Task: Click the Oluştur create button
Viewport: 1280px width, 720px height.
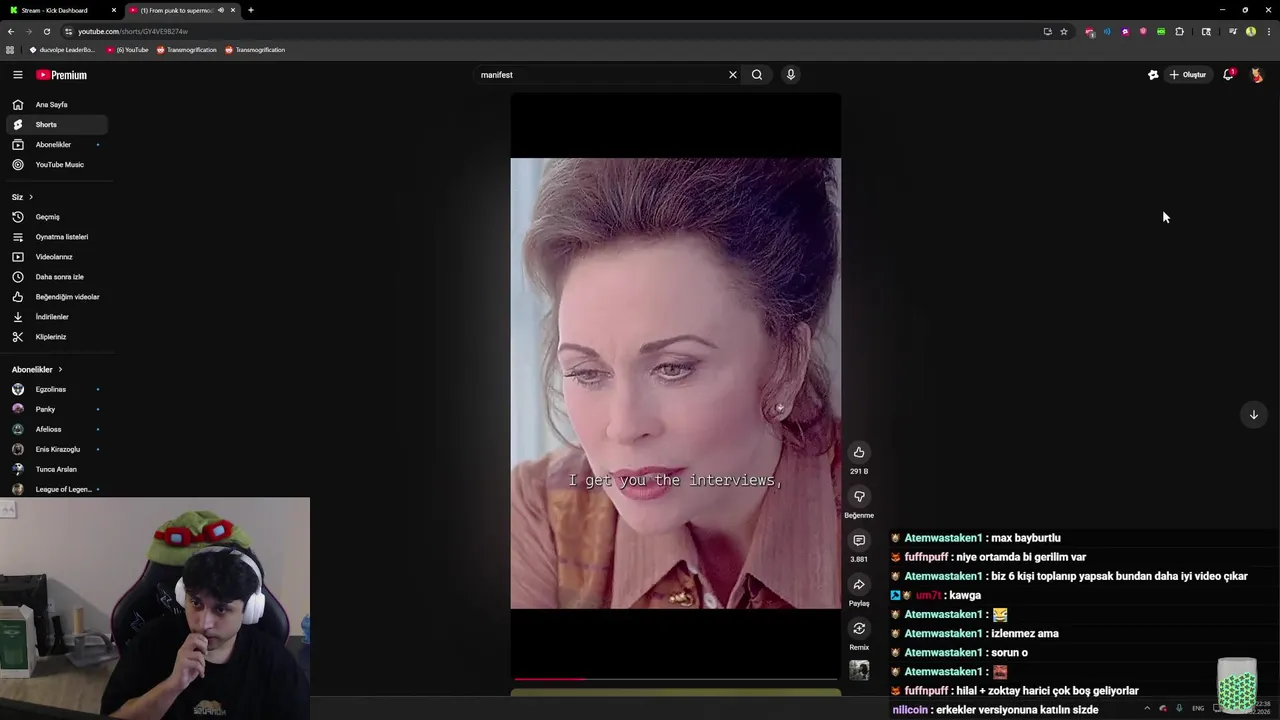Action: pyautogui.click(x=1188, y=75)
